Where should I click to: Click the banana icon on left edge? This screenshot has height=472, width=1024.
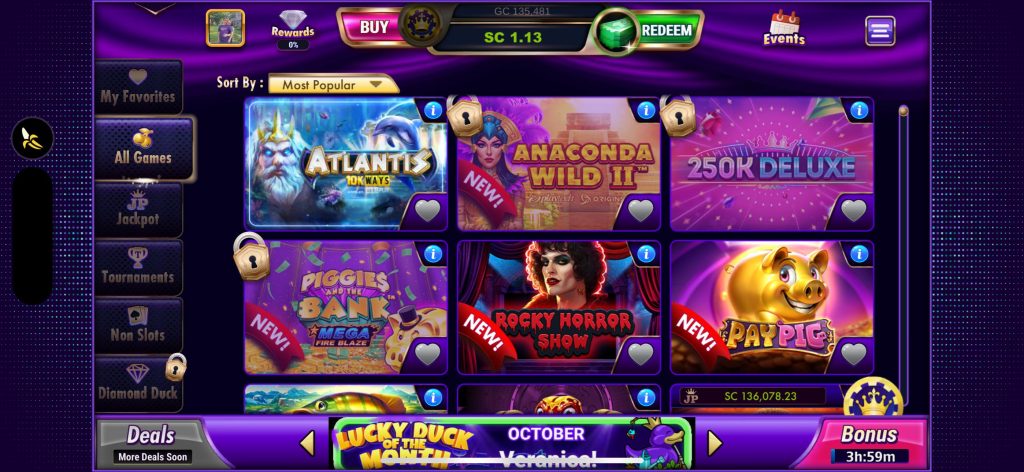(32, 138)
